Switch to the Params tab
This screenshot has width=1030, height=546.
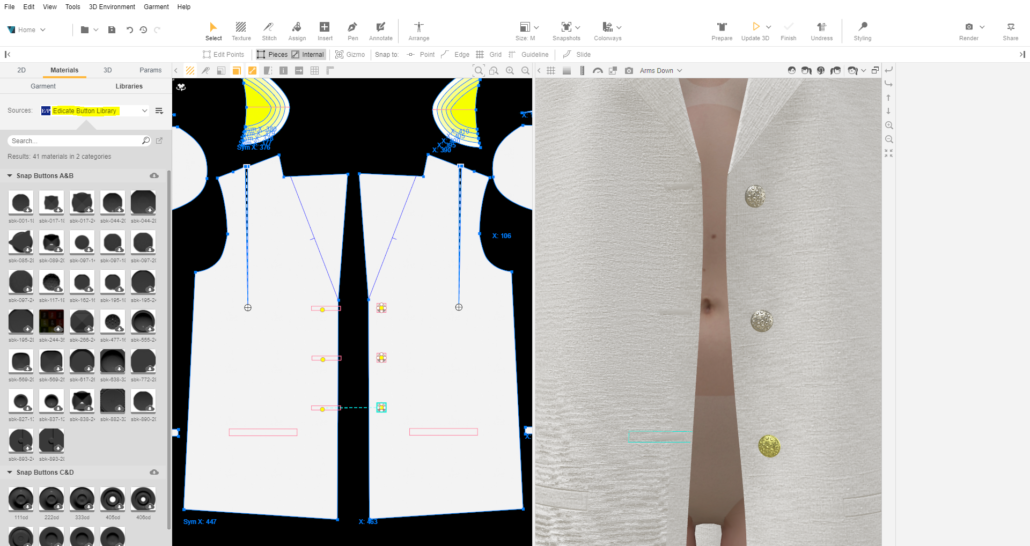tap(150, 71)
